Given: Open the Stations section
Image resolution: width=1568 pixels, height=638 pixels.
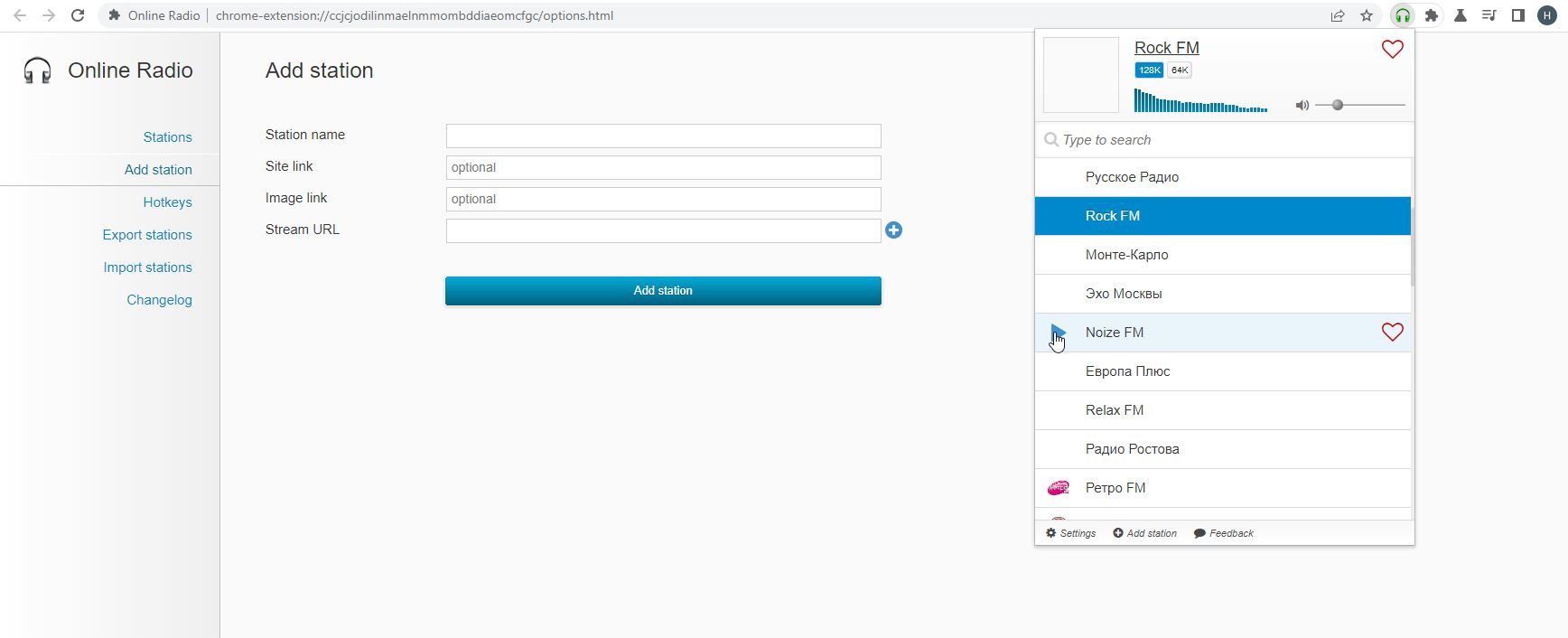Looking at the screenshot, I should (x=167, y=137).
